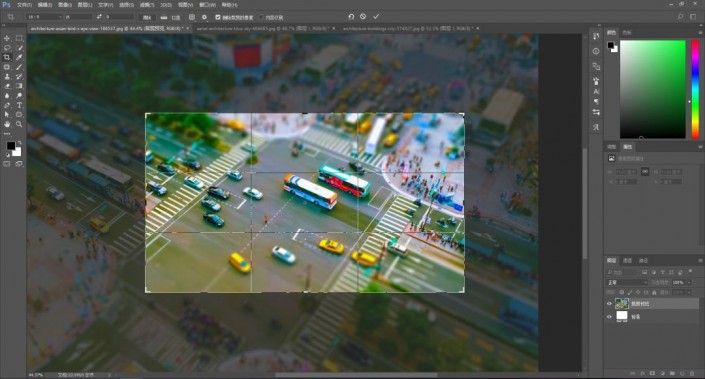Screen dimensions: 705x379
Task: Open Layers panel flyout menu
Action: click(700, 260)
